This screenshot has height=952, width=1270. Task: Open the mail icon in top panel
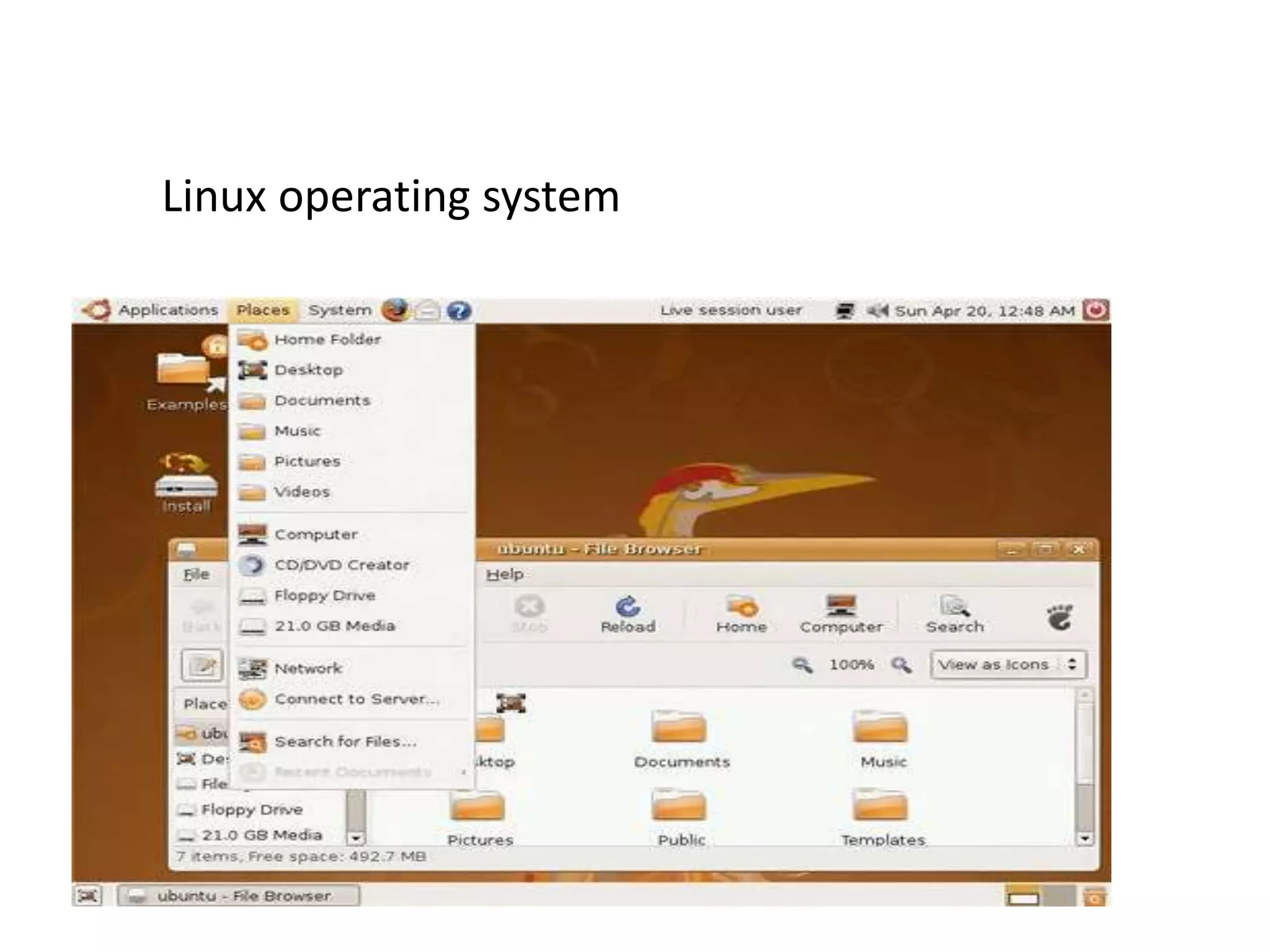tap(427, 311)
